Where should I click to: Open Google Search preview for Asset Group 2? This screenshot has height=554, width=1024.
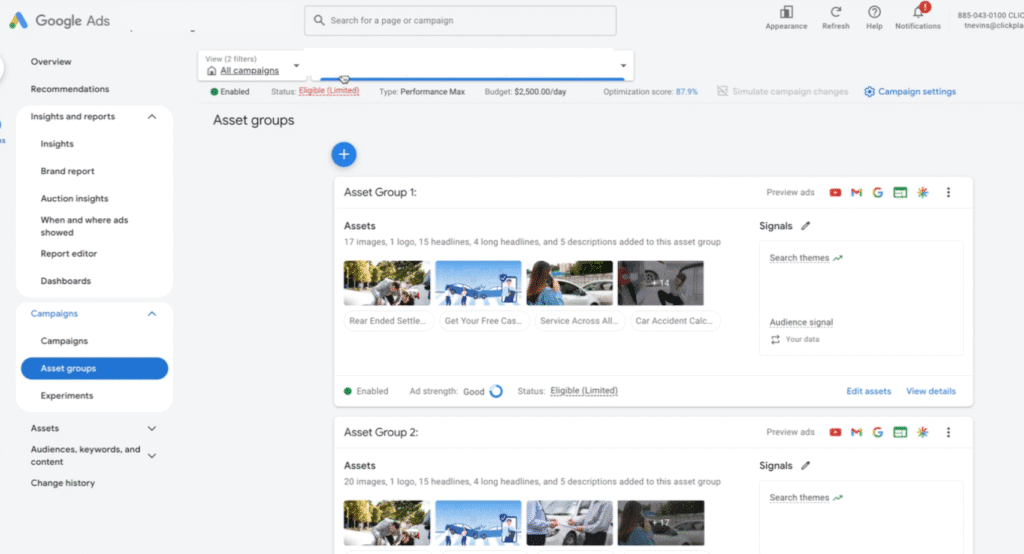[x=877, y=433]
